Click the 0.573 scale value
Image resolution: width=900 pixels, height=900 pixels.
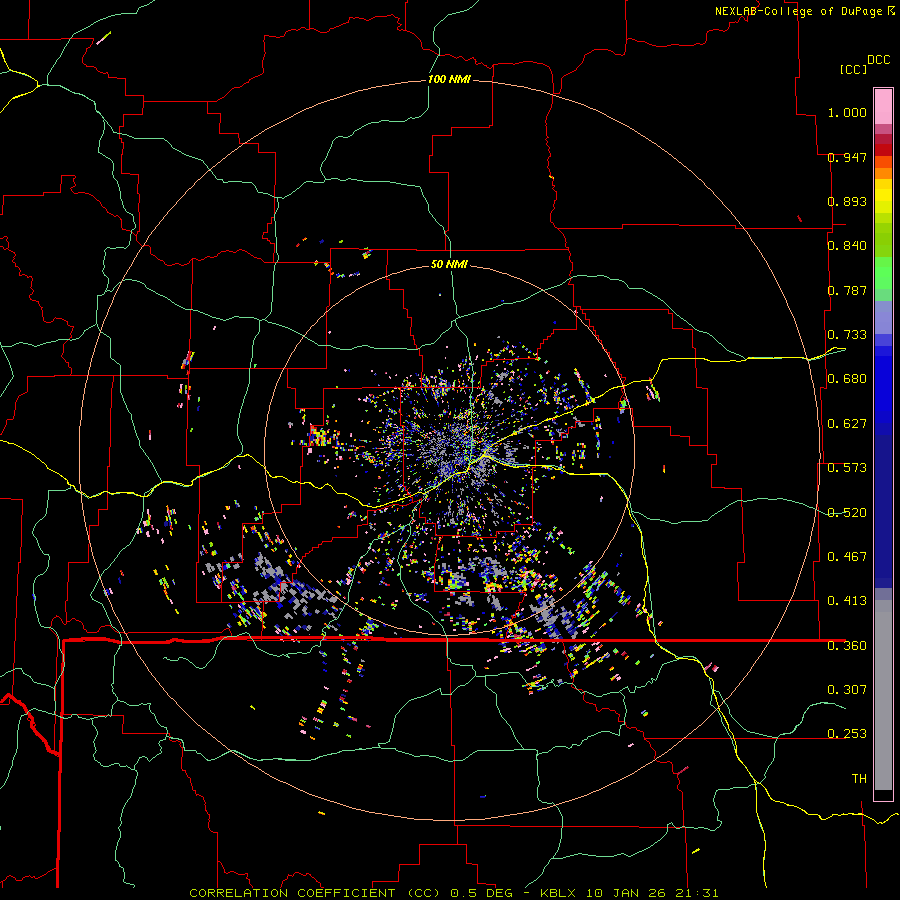(847, 468)
